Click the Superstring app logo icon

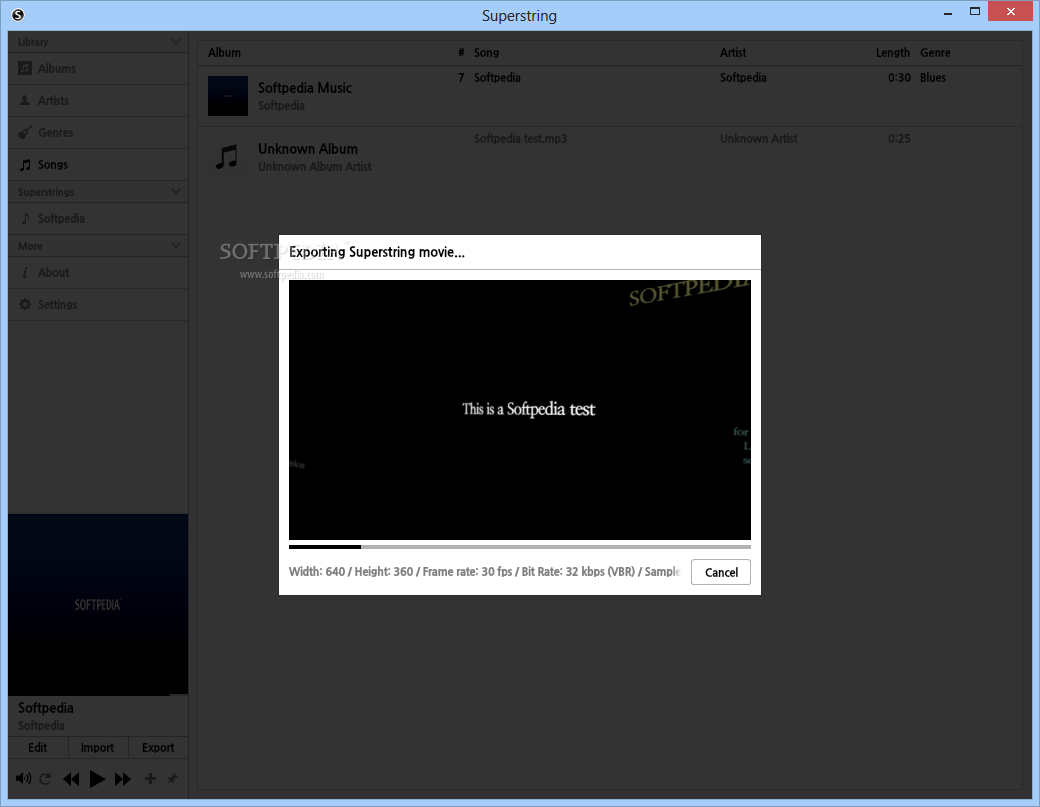coord(18,15)
